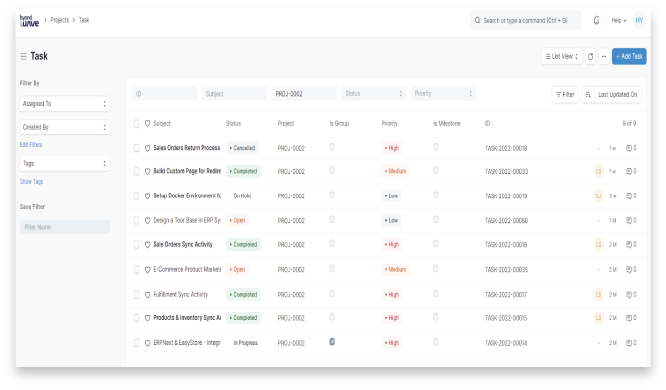Image resolution: width=666 pixels, height=390 pixels.
Task: Open comments for TASK-2022-00016
Action: [x=631, y=245]
